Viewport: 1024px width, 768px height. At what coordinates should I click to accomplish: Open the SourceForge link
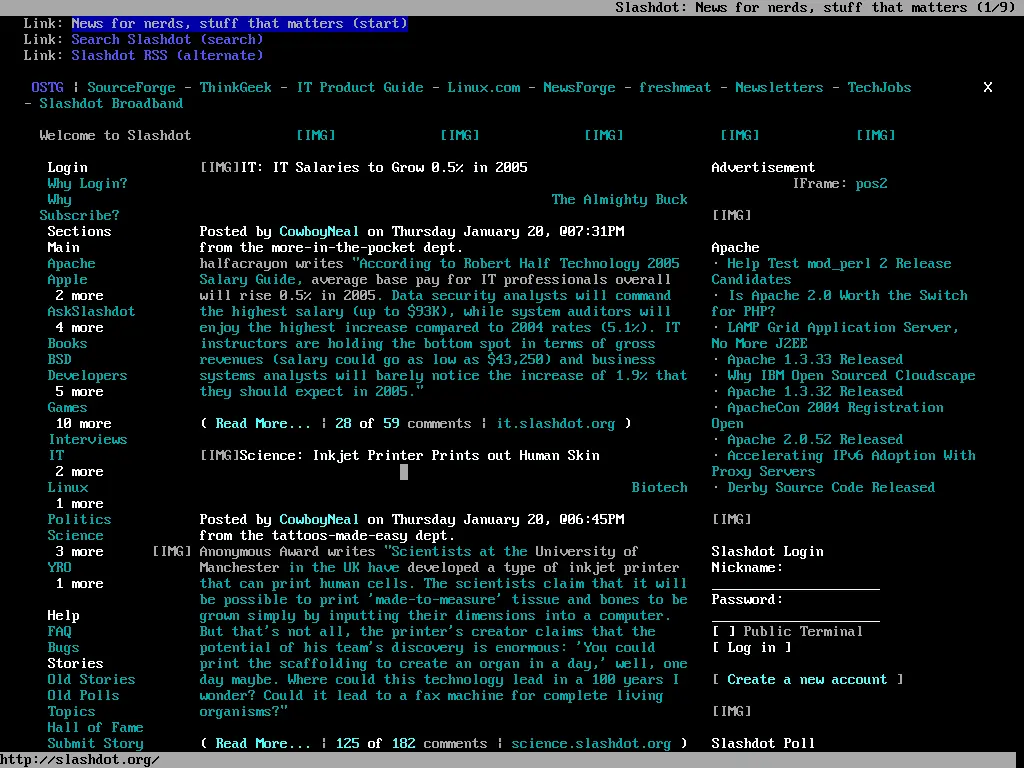(x=131, y=88)
